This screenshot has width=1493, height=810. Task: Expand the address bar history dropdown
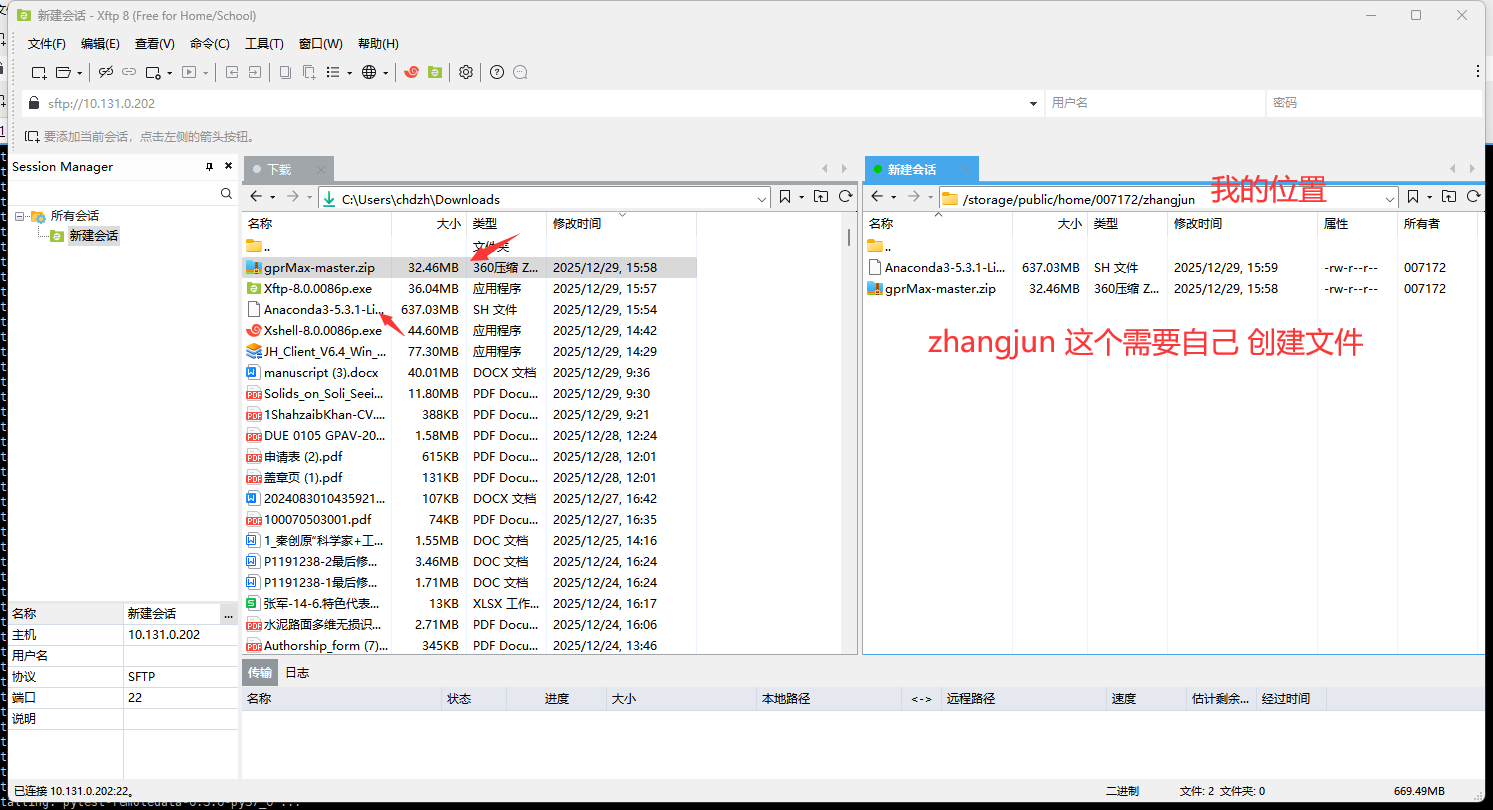tap(1034, 103)
